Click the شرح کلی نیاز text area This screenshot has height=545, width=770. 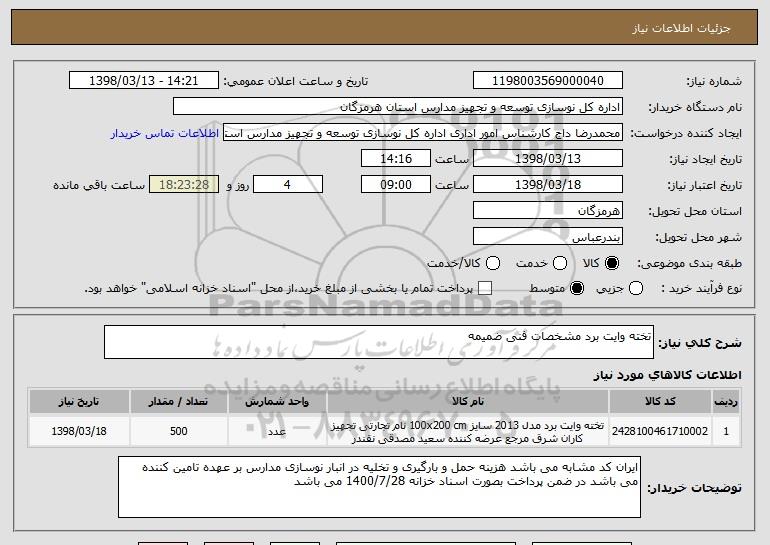[x=379, y=342]
